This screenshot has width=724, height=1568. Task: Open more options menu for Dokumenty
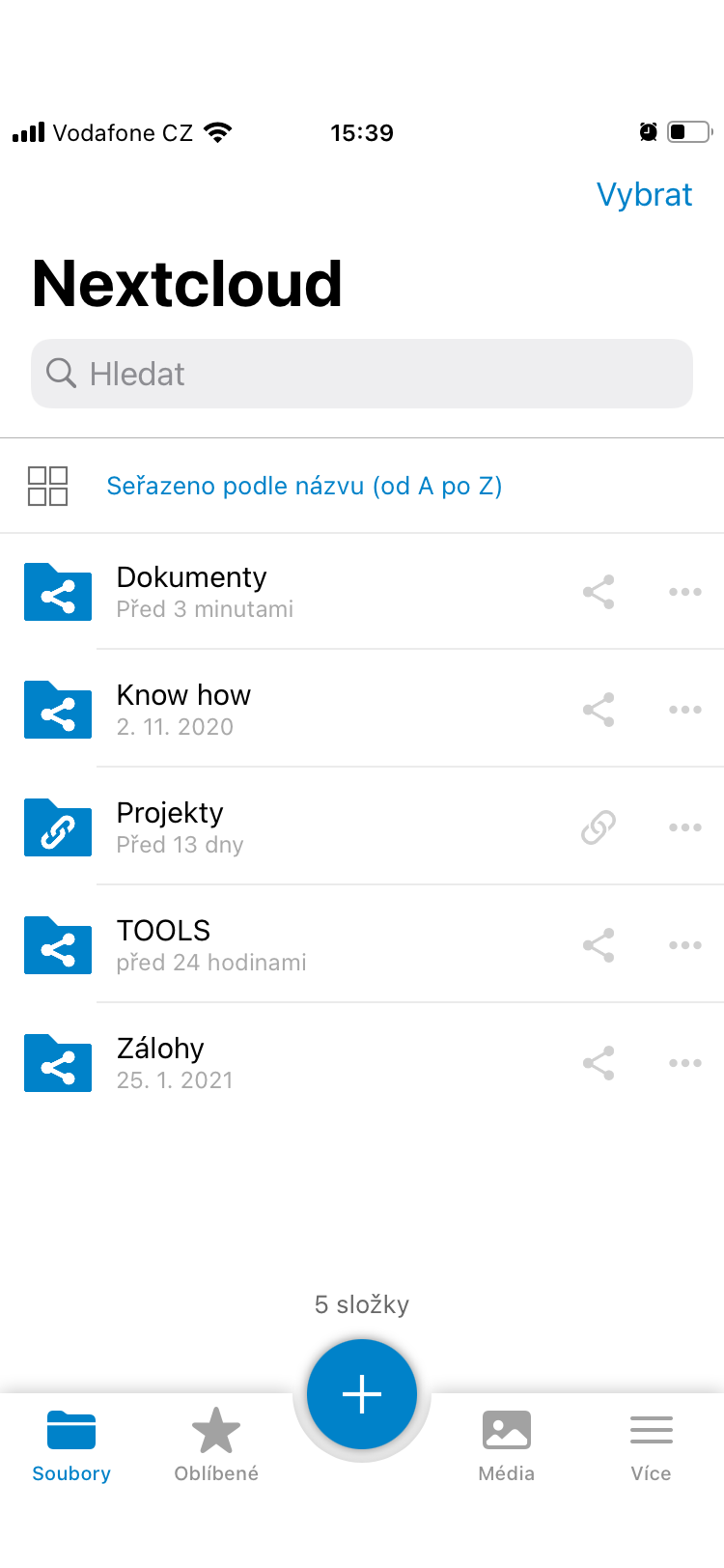click(685, 592)
